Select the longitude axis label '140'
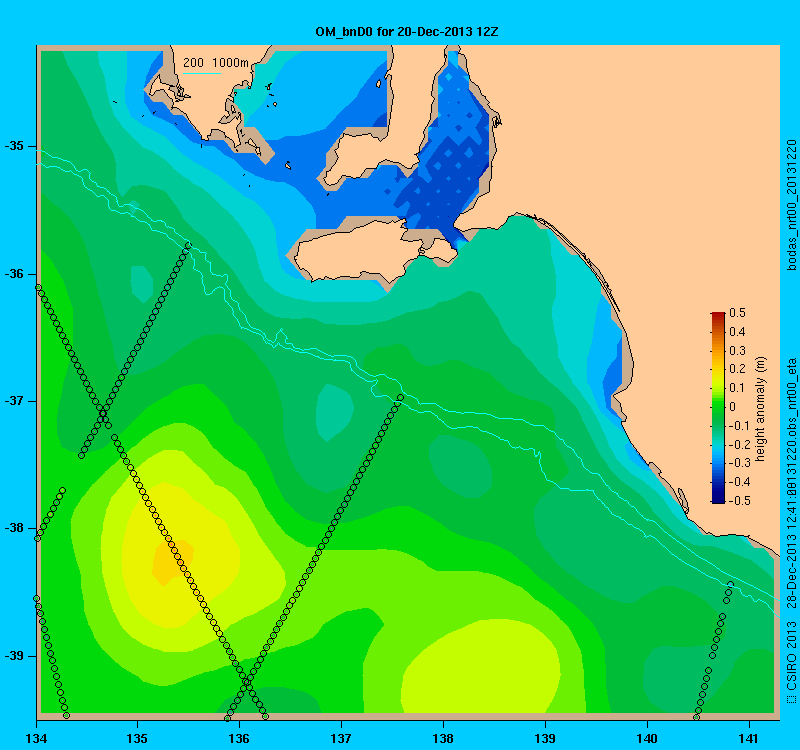 click(647, 738)
